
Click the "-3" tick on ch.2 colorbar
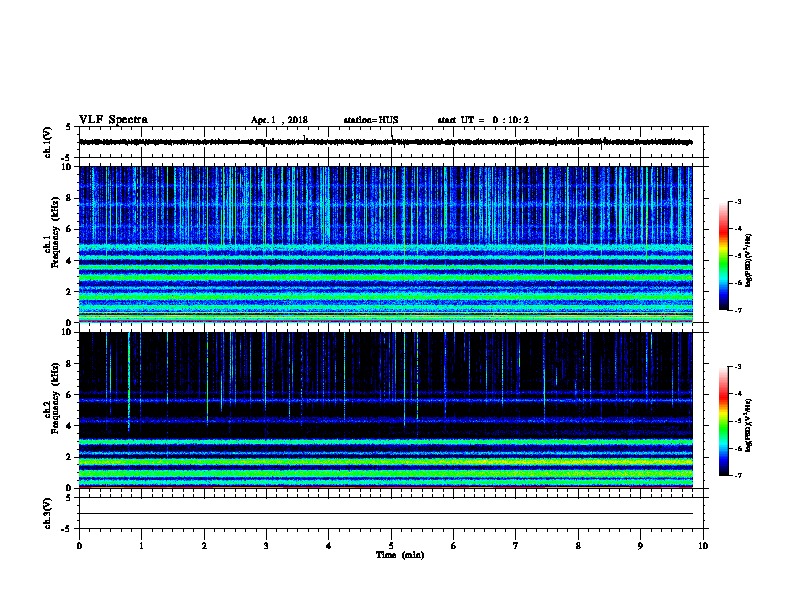pyautogui.click(x=738, y=367)
